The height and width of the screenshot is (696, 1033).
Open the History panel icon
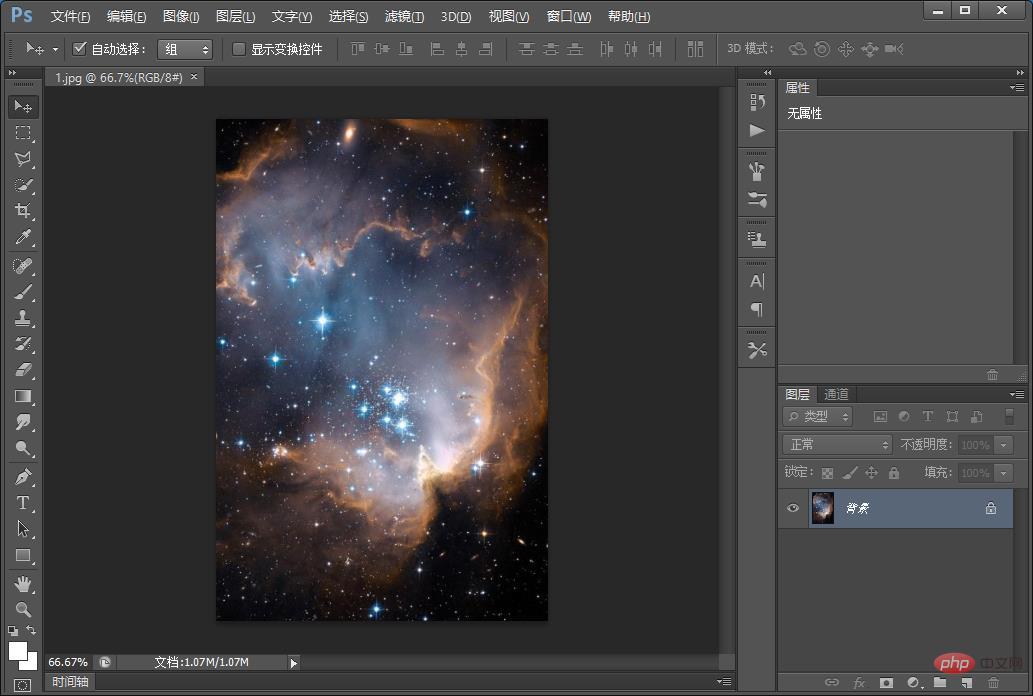point(757,102)
